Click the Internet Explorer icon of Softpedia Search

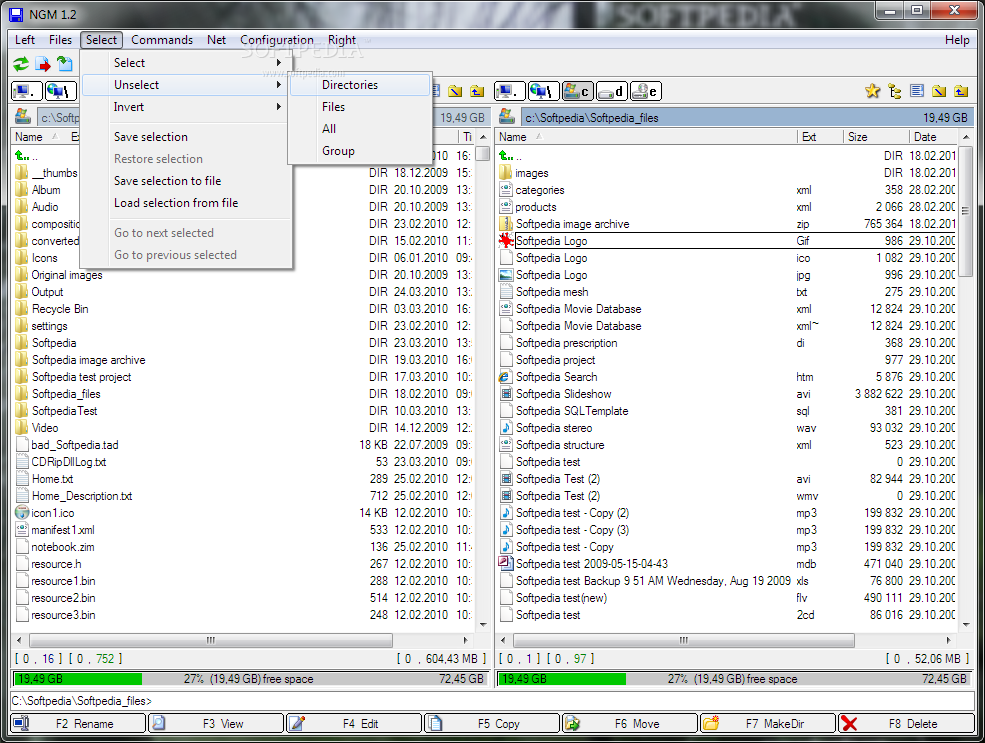click(506, 377)
